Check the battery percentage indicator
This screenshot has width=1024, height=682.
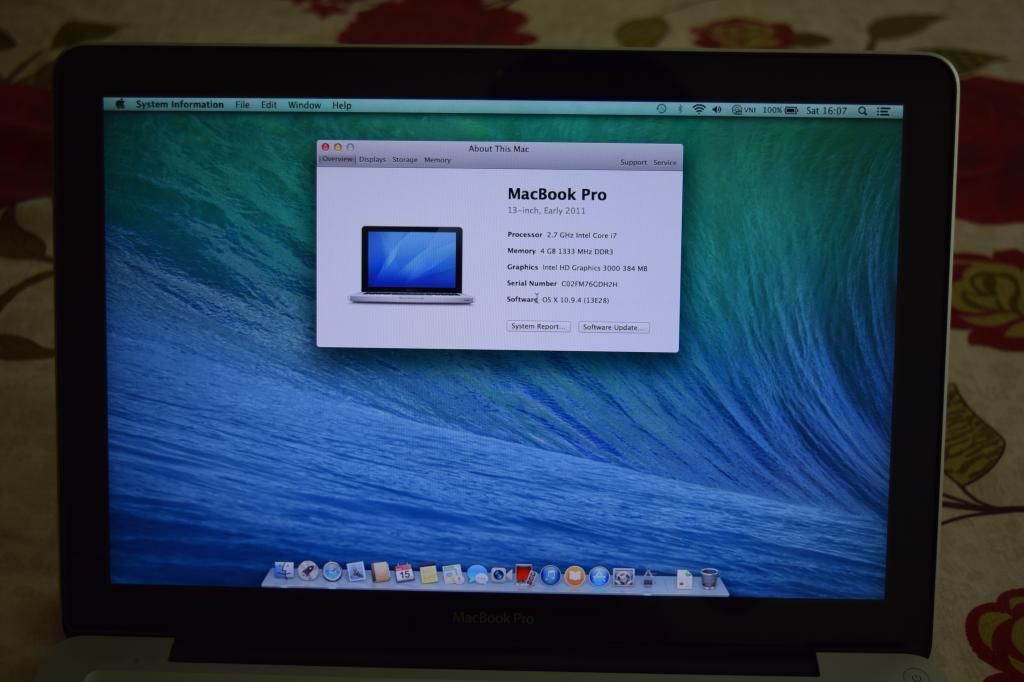(x=775, y=107)
